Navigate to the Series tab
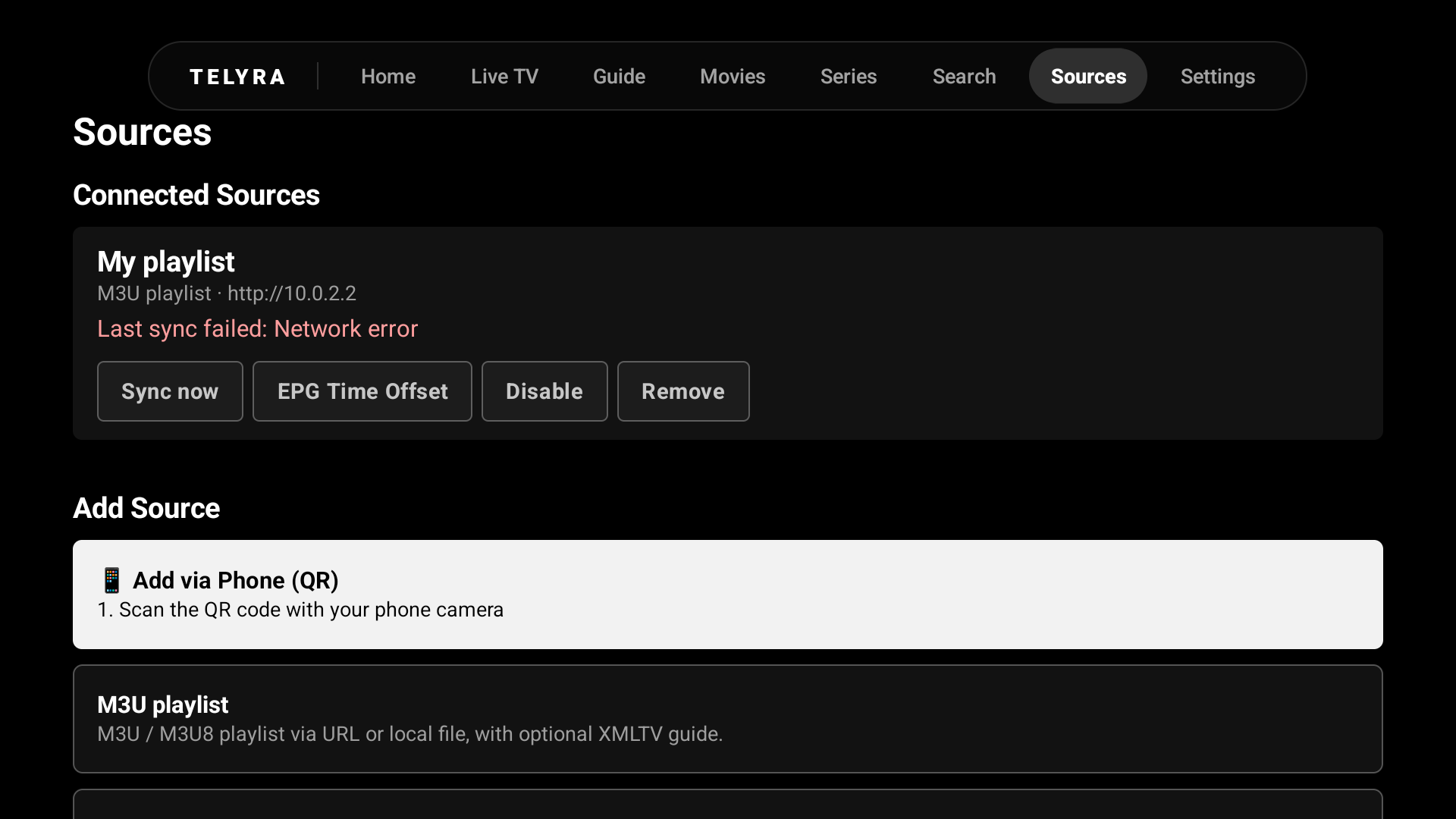 [x=849, y=77]
